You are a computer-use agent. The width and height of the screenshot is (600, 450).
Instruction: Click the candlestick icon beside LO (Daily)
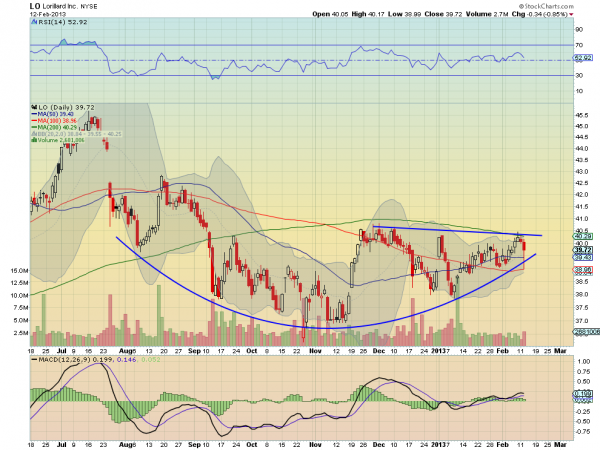(34, 108)
